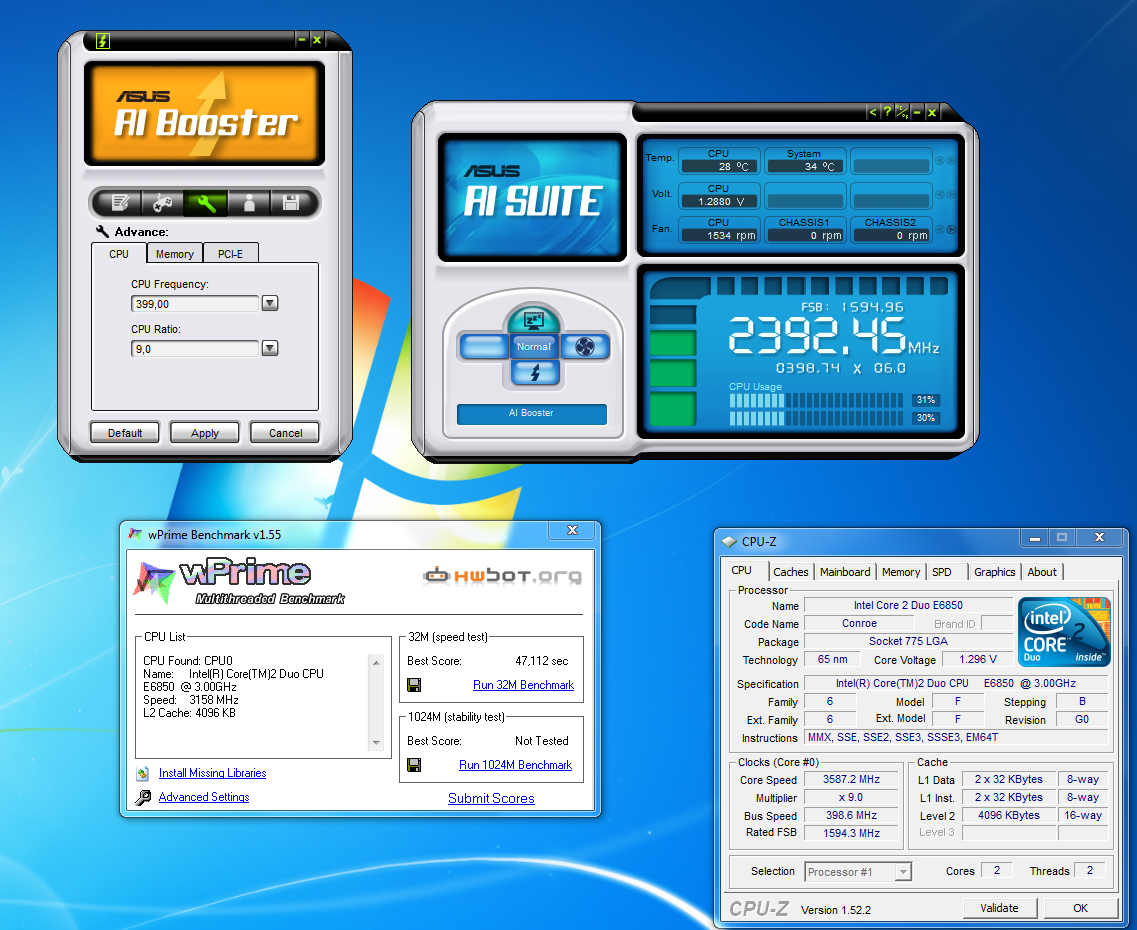This screenshot has height=930, width=1137.
Task: Click previous arrow on Volt. sensor row
Action: (940, 194)
